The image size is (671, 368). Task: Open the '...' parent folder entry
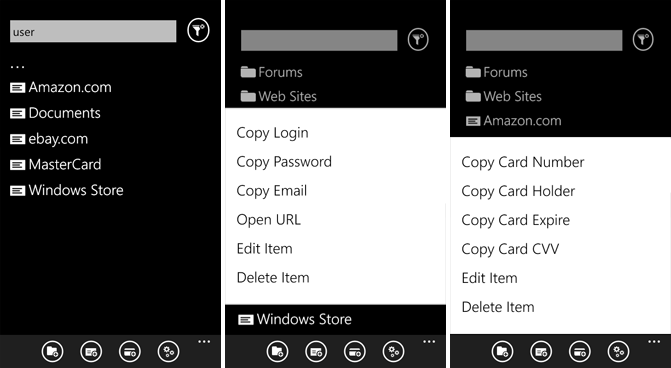point(18,66)
